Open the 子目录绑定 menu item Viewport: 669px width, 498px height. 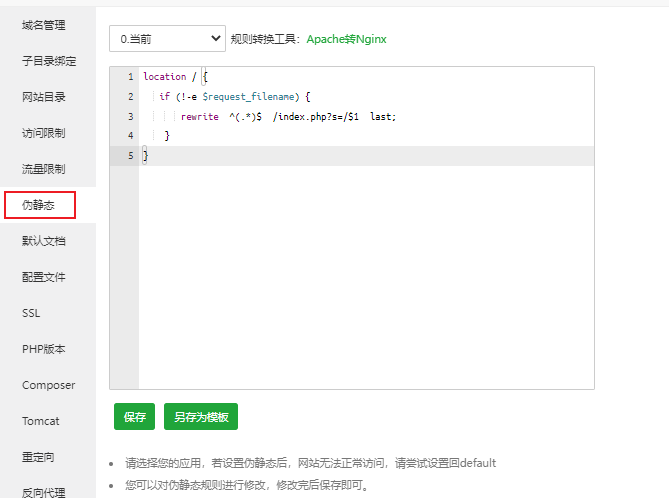pos(49,61)
